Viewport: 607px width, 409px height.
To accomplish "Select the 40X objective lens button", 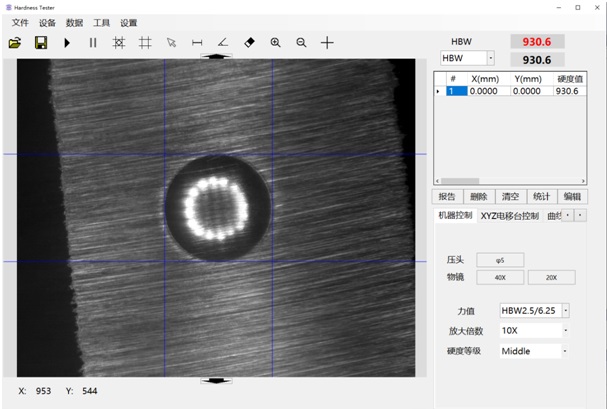I will [x=500, y=277].
